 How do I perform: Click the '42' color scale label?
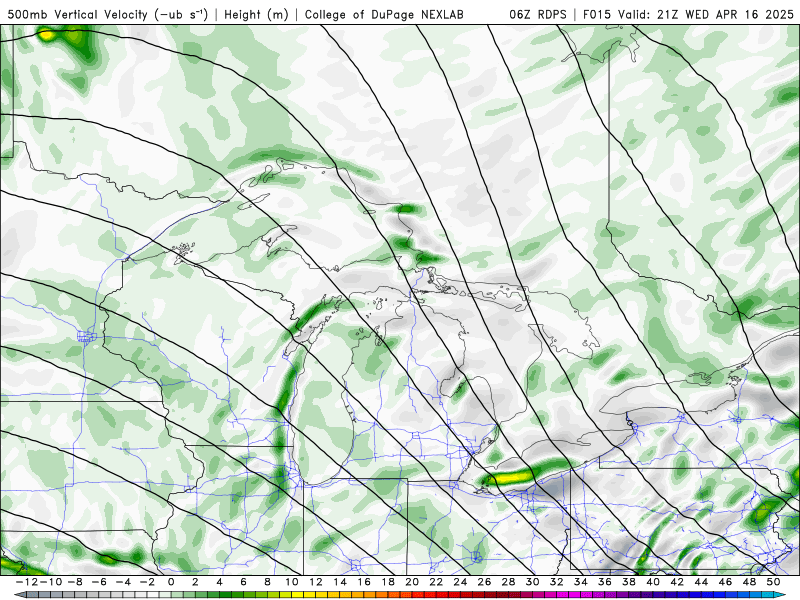click(677, 582)
